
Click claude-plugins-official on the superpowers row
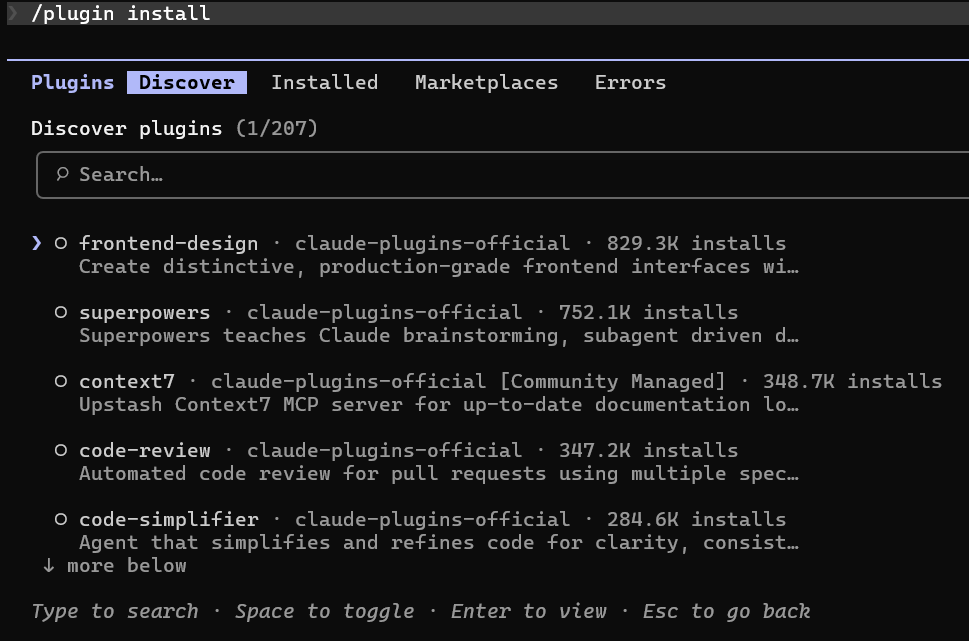click(384, 313)
